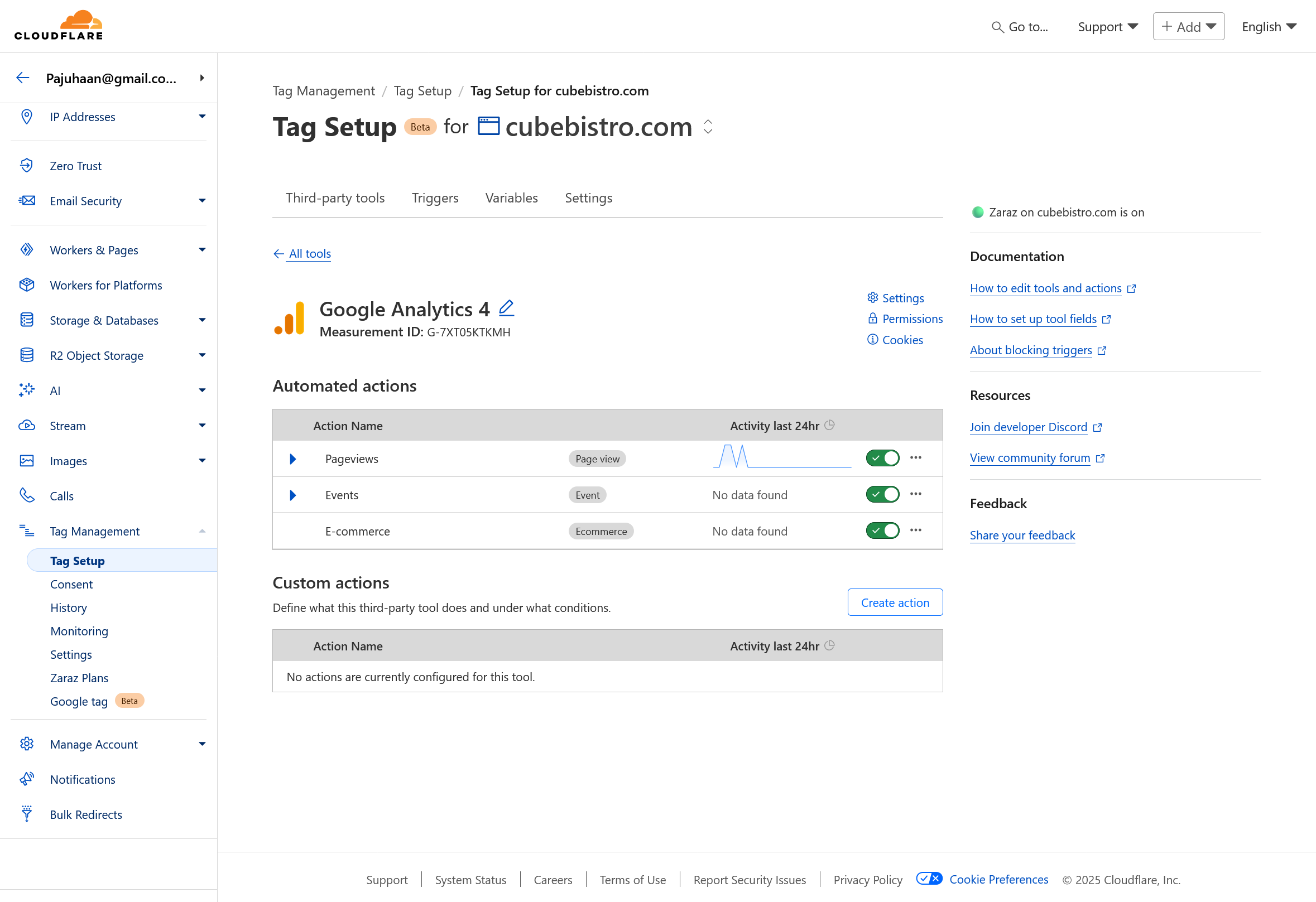
Task: Click the back arrow beside account email
Action: [23, 78]
